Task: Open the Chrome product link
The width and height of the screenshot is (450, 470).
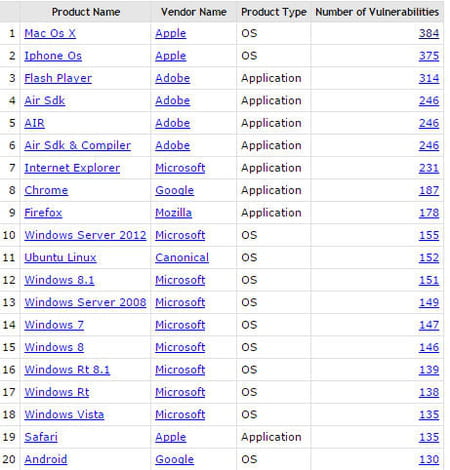Action: click(x=46, y=190)
